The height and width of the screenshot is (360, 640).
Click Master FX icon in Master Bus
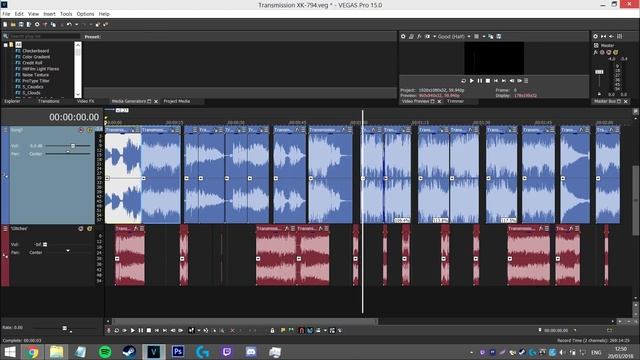596,52
